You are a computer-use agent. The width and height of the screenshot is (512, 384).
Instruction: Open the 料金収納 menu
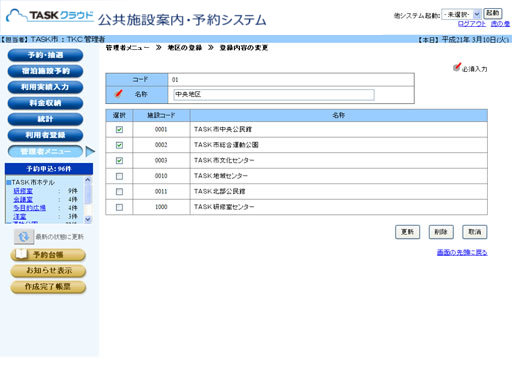(x=45, y=103)
